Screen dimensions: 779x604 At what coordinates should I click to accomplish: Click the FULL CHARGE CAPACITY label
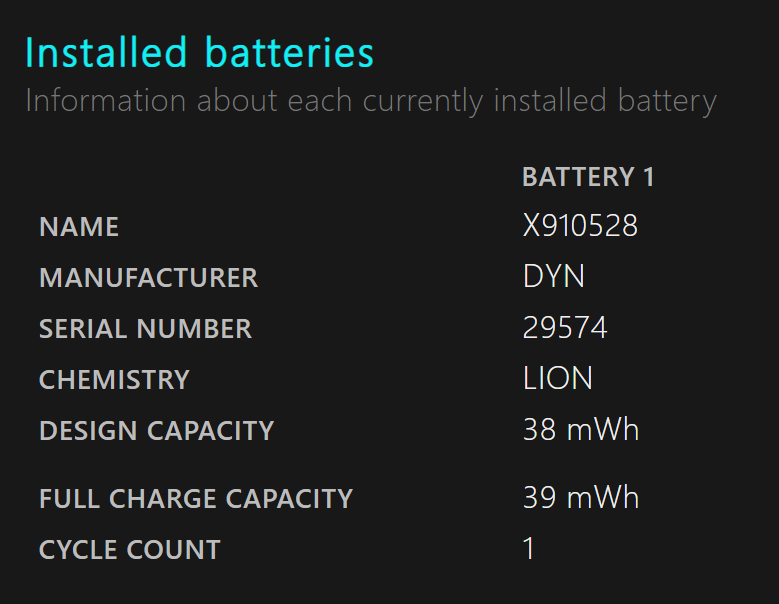(x=196, y=499)
